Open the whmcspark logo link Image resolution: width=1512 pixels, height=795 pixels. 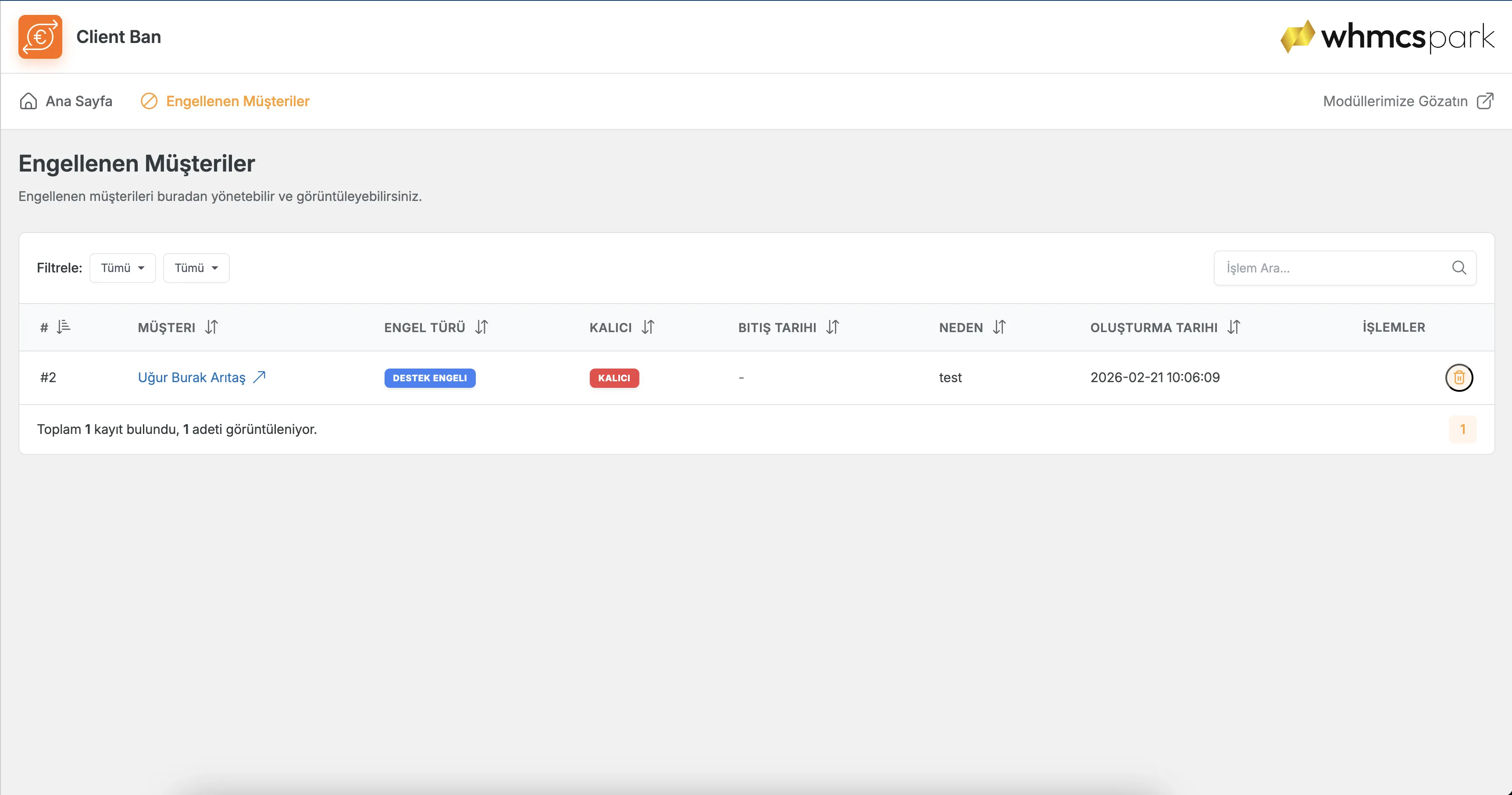pyautogui.click(x=1387, y=36)
